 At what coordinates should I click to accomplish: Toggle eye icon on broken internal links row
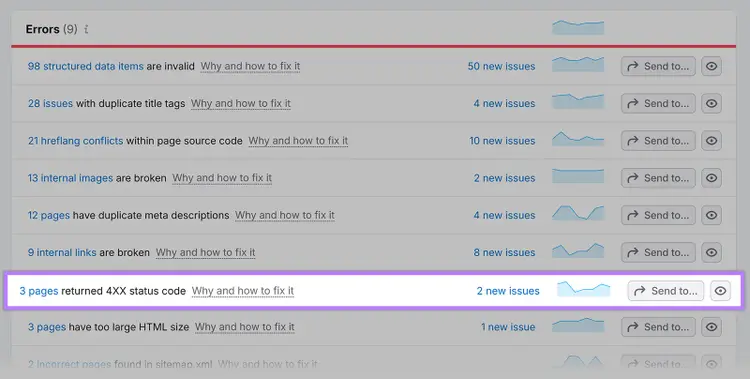coord(711,252)
